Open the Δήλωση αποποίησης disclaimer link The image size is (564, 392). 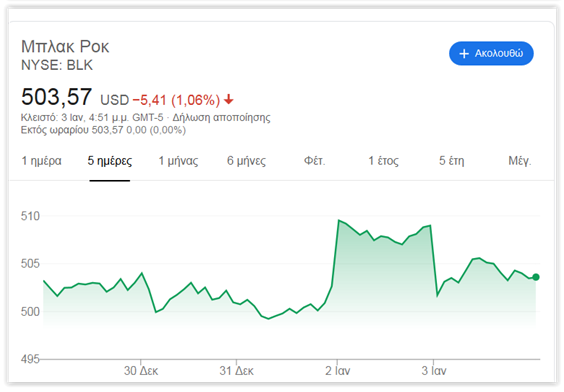(222, 117)
